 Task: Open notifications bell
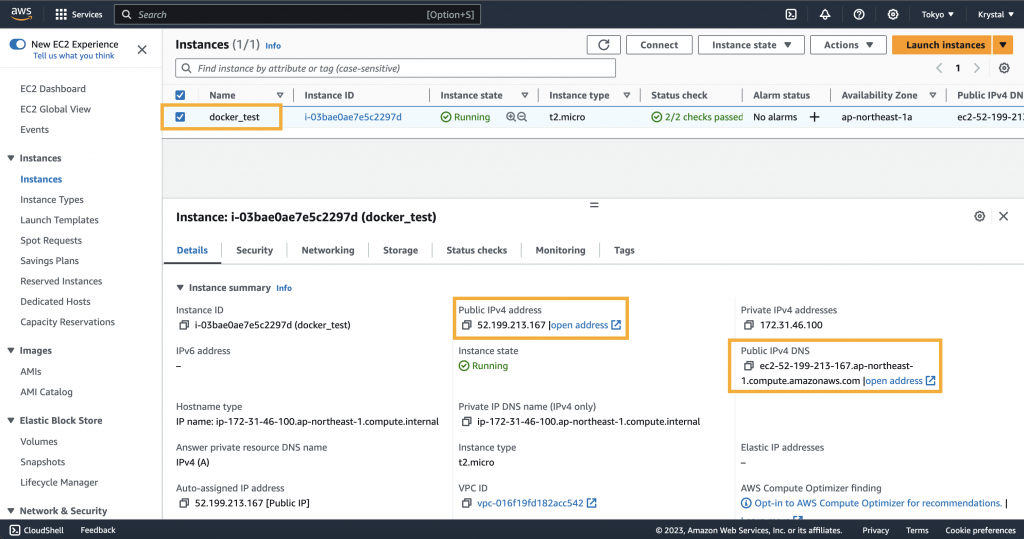pyautogui.click(x=825, y=14)
